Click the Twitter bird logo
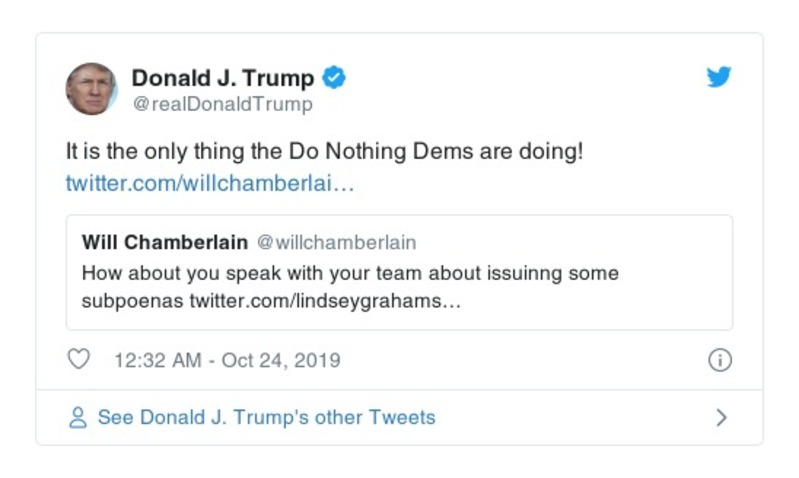The height and width of the screenshot is (478, 799). click(x=719, y=77)
